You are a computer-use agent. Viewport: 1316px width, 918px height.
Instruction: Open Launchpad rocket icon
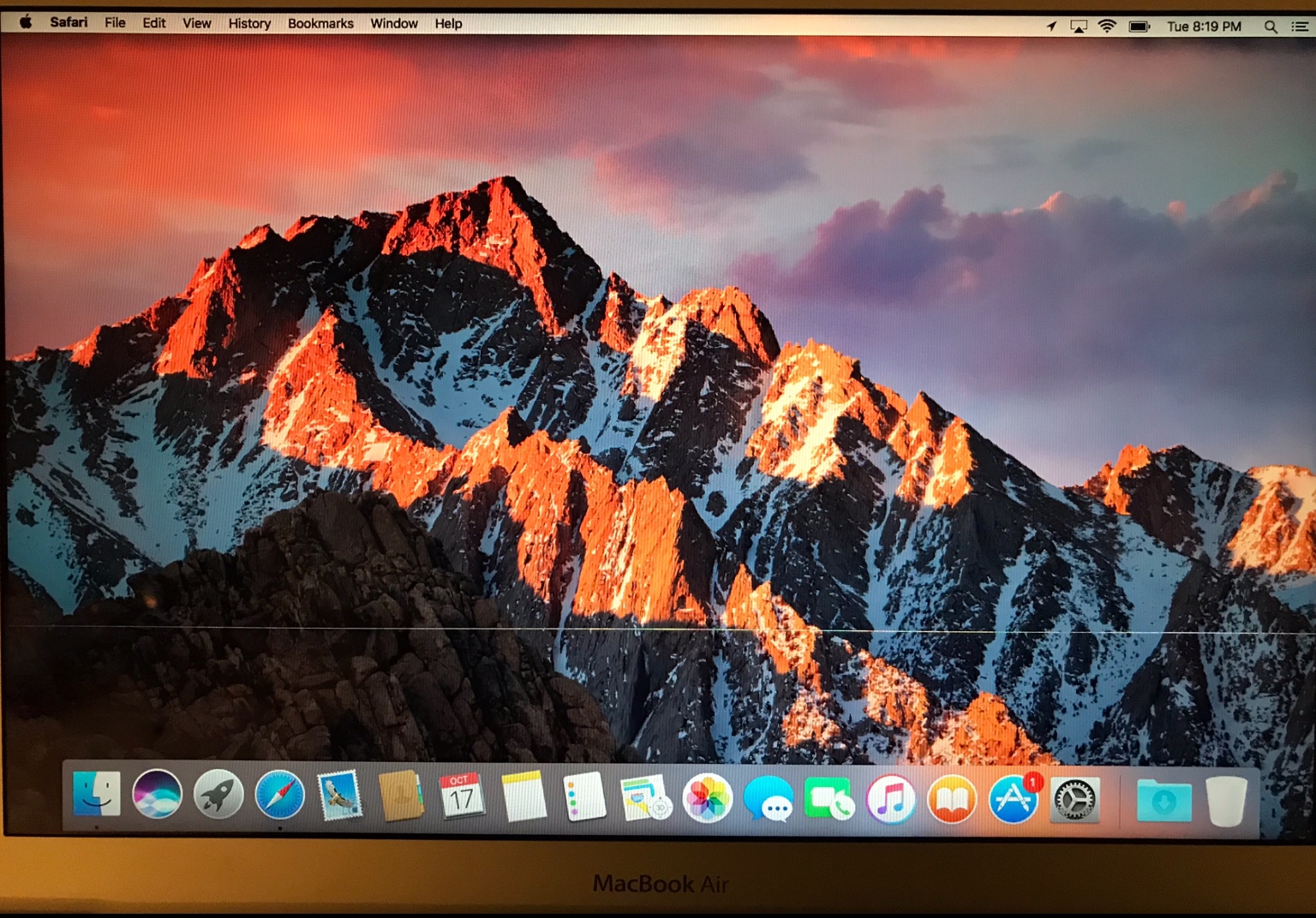(x=218, y=795)
